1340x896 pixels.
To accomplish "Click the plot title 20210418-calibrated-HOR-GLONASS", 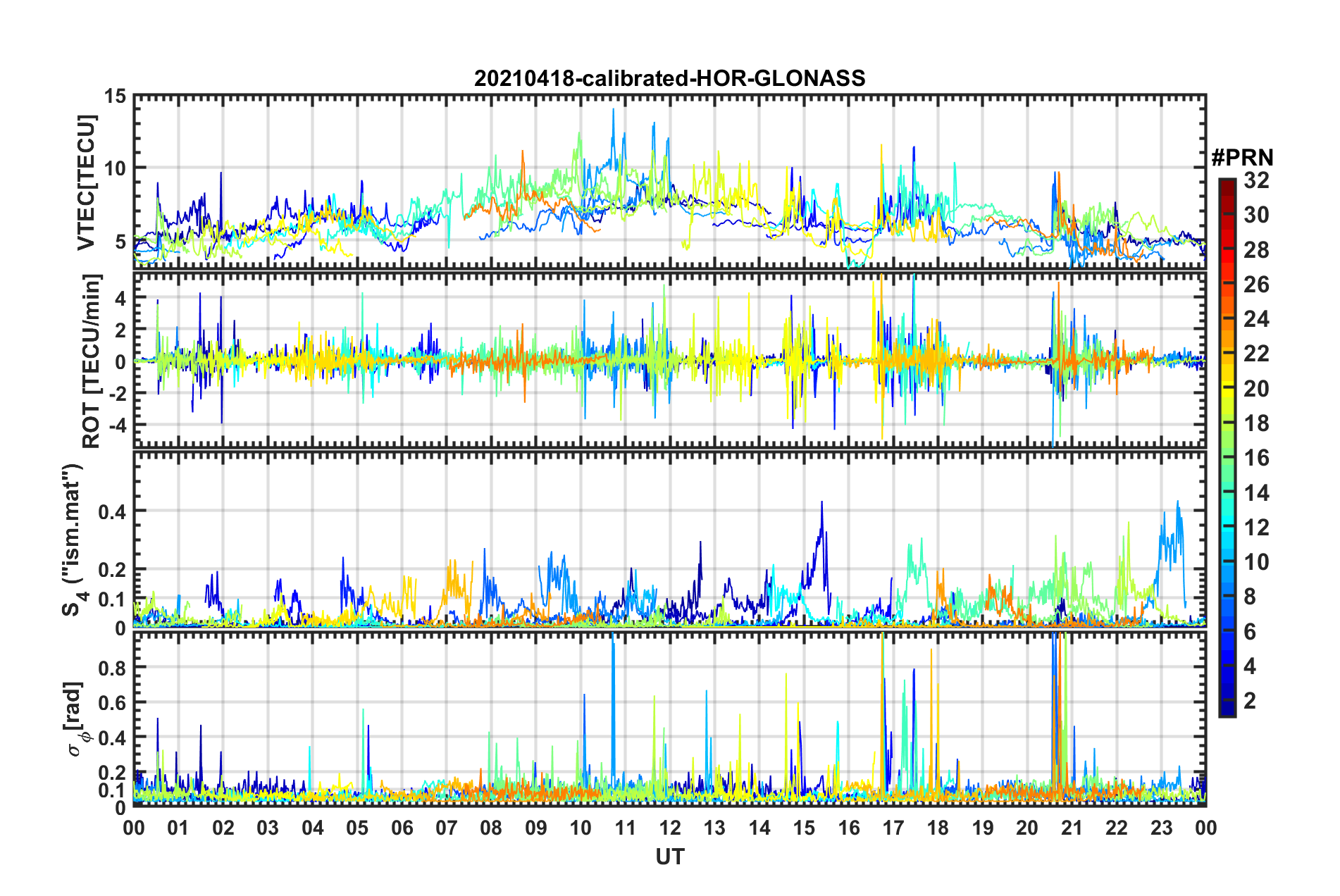I will click(669, 78).
